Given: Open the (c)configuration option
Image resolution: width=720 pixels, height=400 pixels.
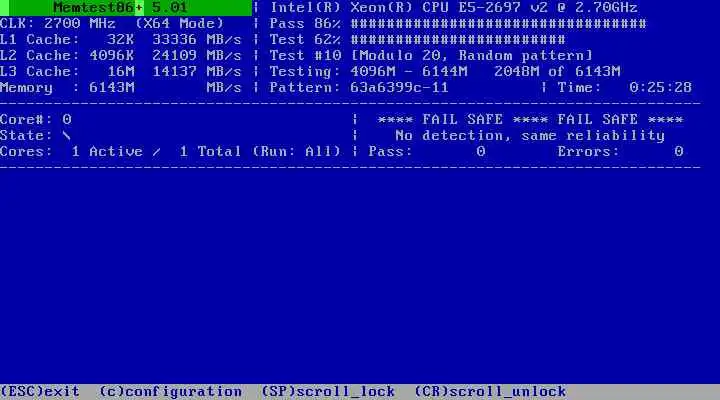Looking at the screenshot, I should coord(171,392).
